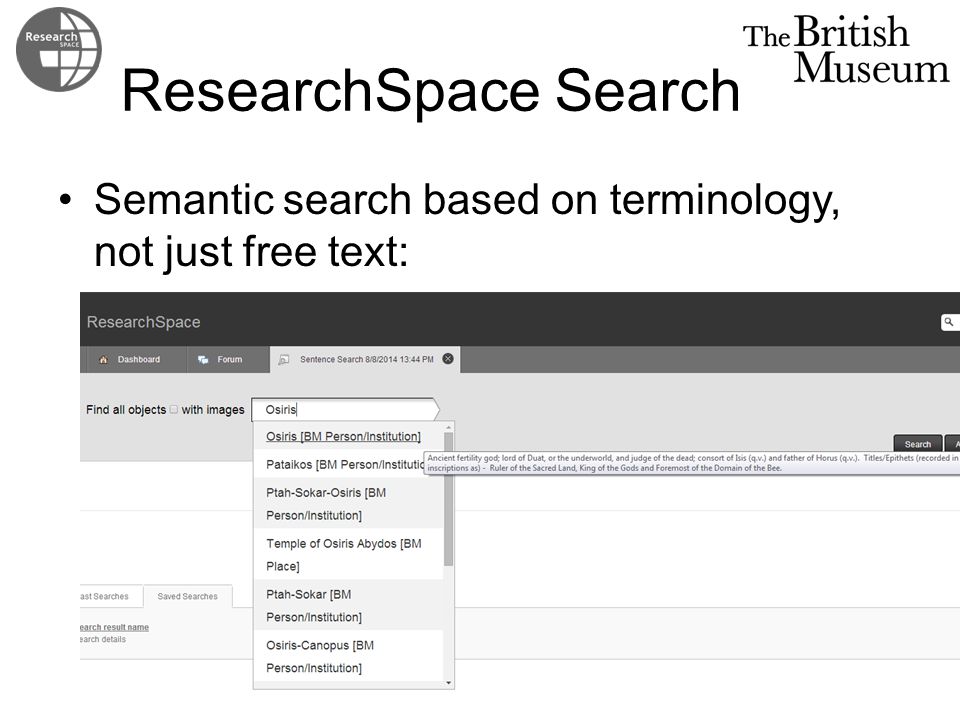The width and height of the screenshot is (960, 720).
Task: Click the magnifier icon in header
Action: (949, 321)
